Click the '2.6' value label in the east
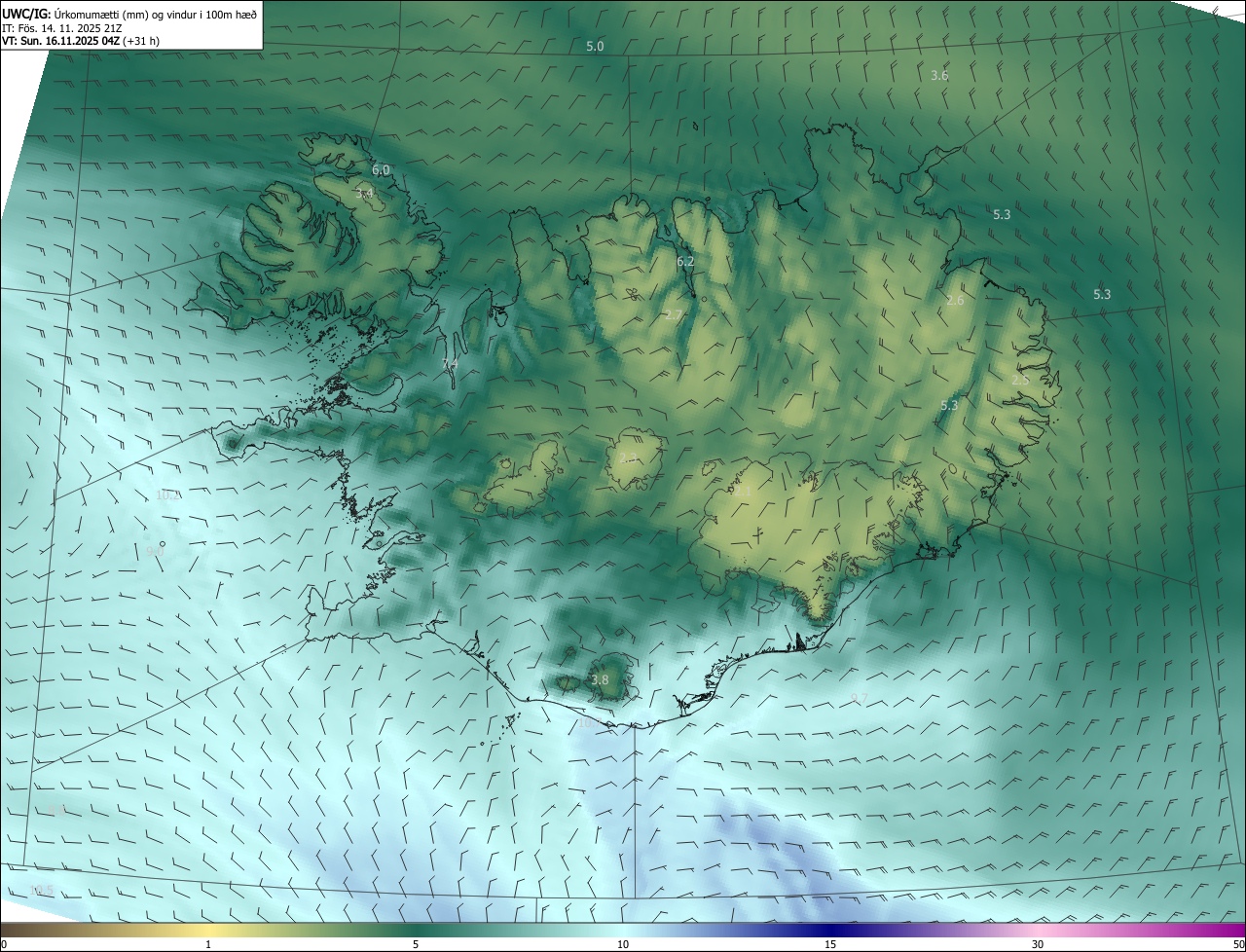Viewport: 1246px width, 952px height. 955,300
